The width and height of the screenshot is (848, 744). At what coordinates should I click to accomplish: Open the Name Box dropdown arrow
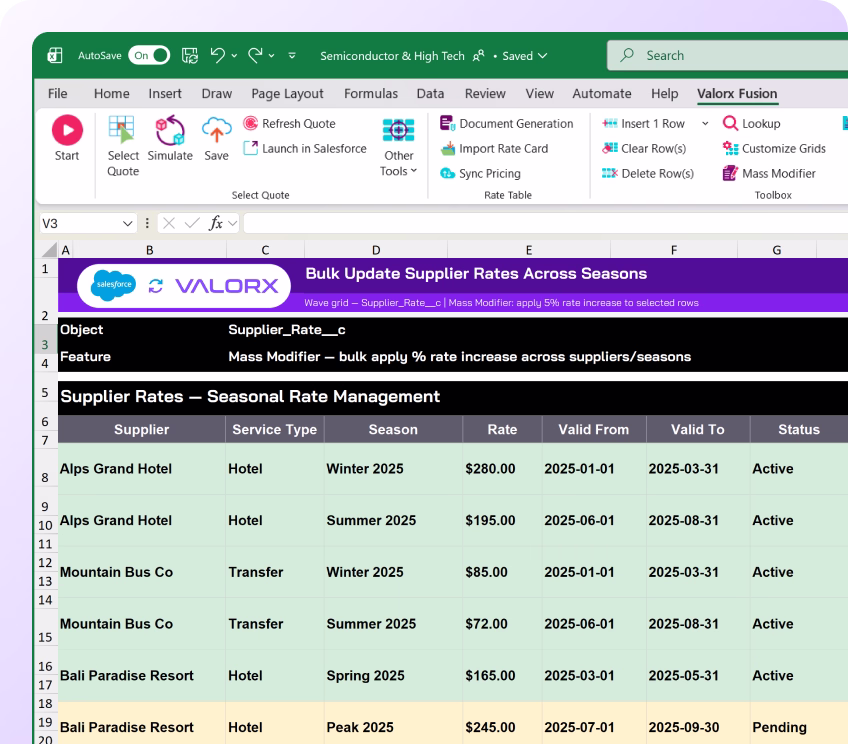coord(128,223)
